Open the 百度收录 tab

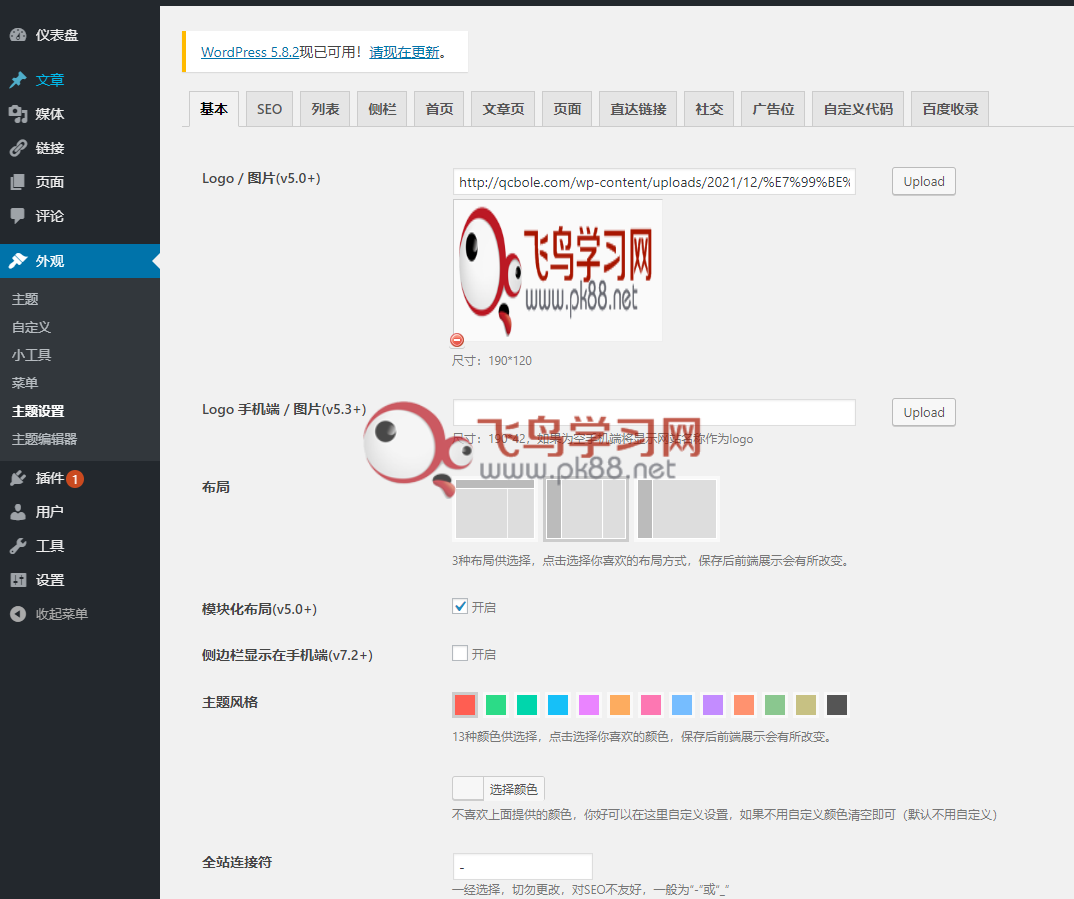click(950, 109)
